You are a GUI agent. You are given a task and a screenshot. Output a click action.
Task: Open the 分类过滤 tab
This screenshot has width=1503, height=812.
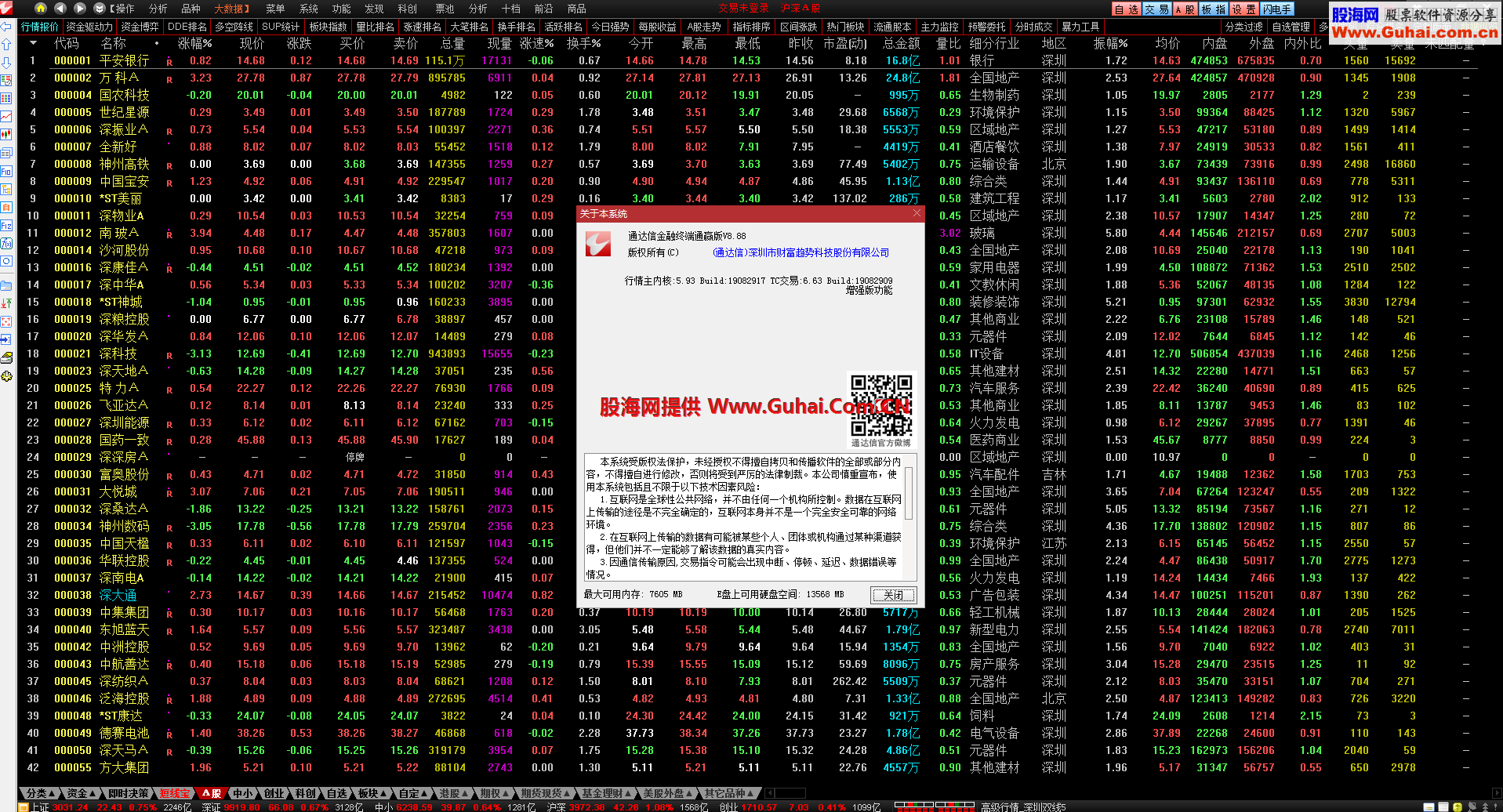coord(1244,27)
